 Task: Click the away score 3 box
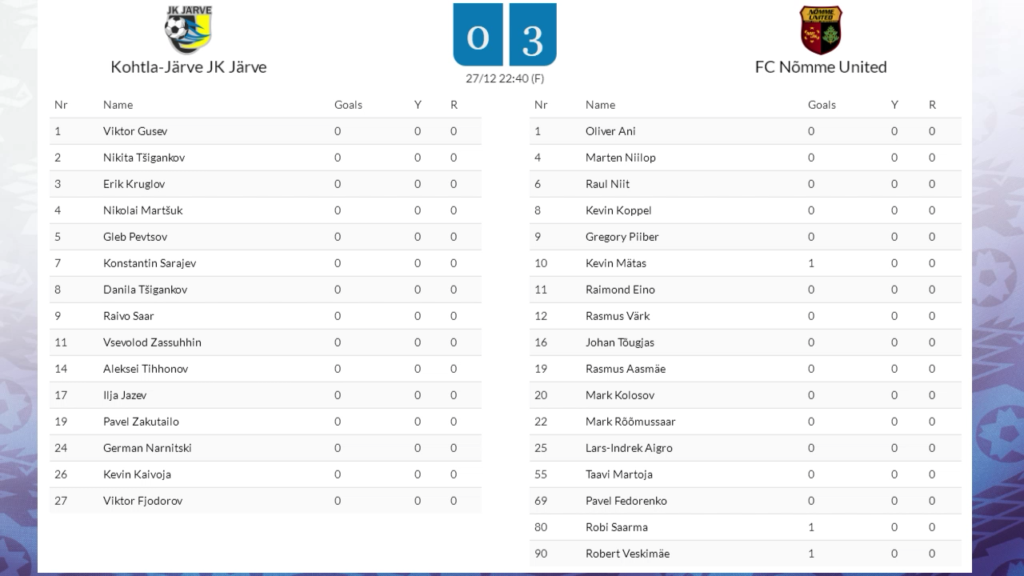coord(532,35)
